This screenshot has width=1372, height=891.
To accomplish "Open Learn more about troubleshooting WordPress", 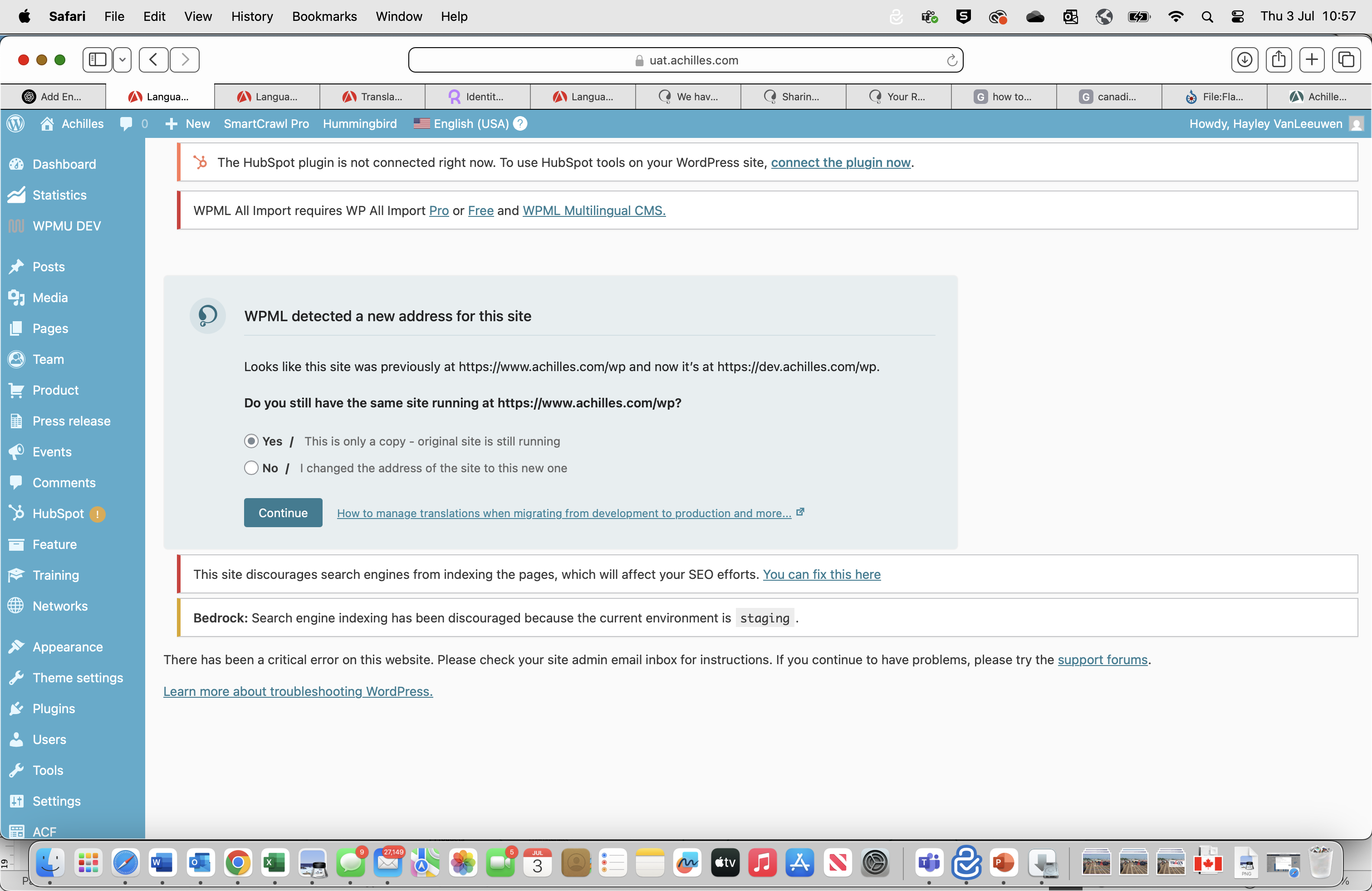I will click(298, 691).
